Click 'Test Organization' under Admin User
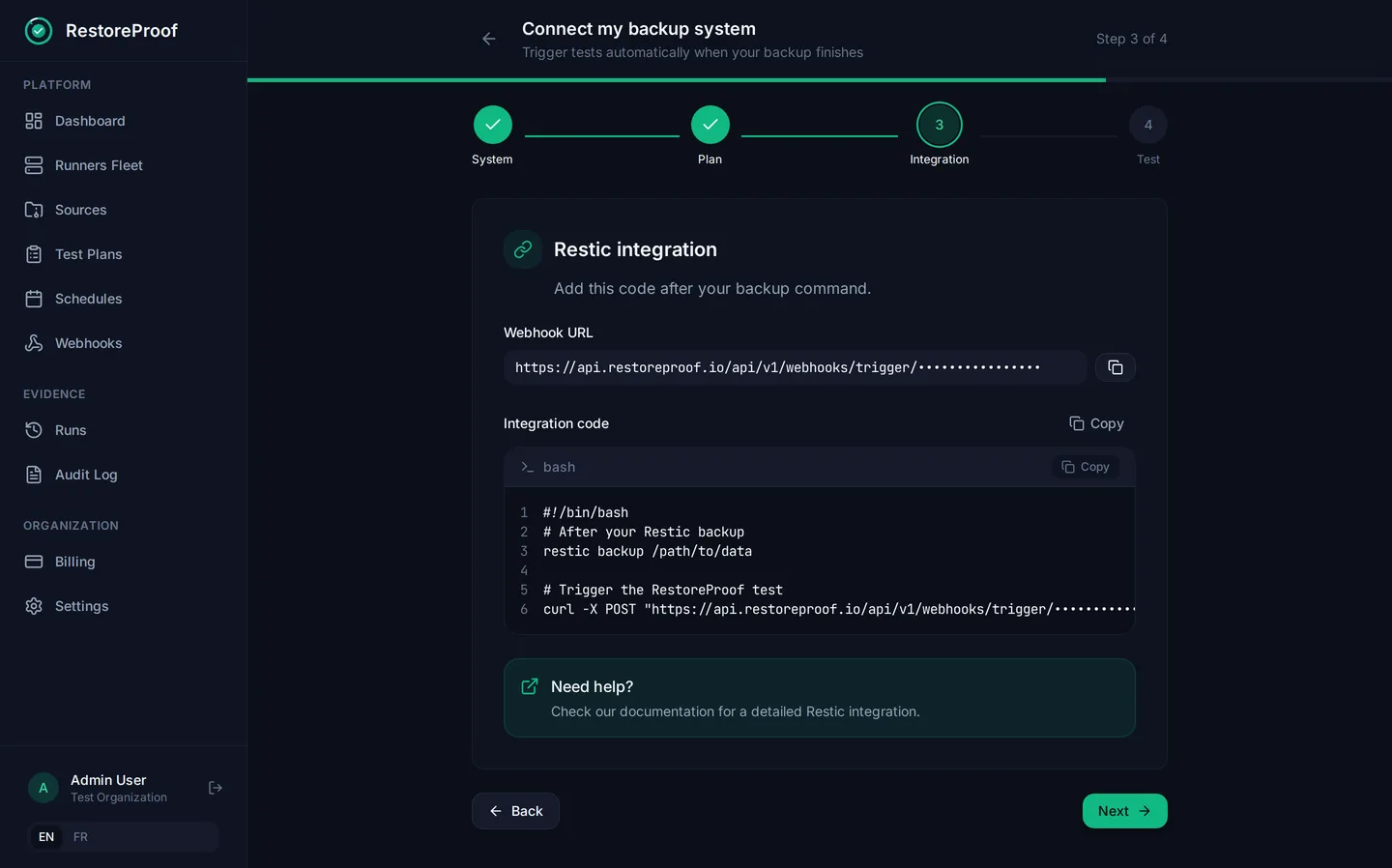Screen dimensions: 1392x868 (x=119, y=797)
